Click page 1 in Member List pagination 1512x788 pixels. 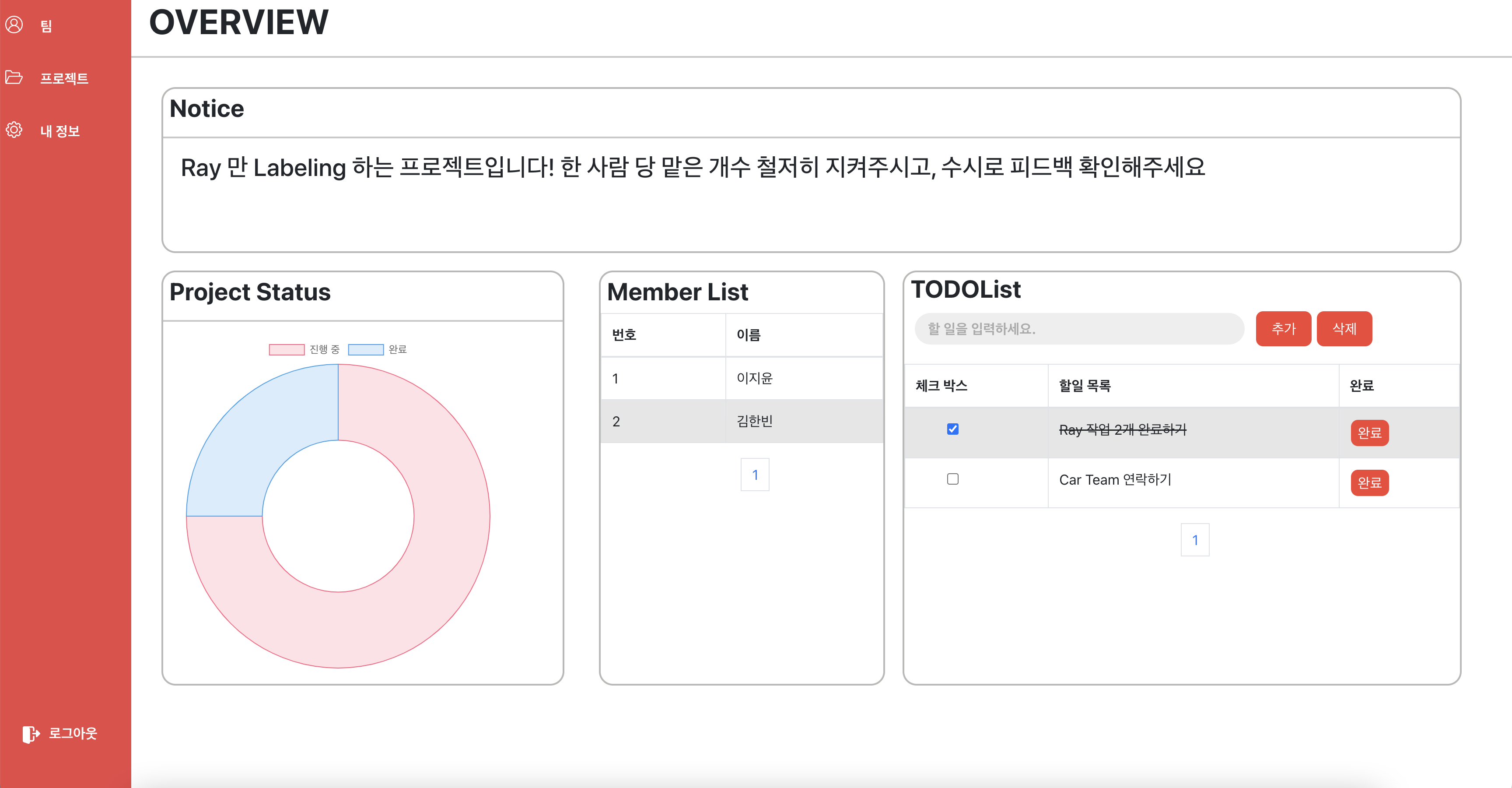pos(755,475)
